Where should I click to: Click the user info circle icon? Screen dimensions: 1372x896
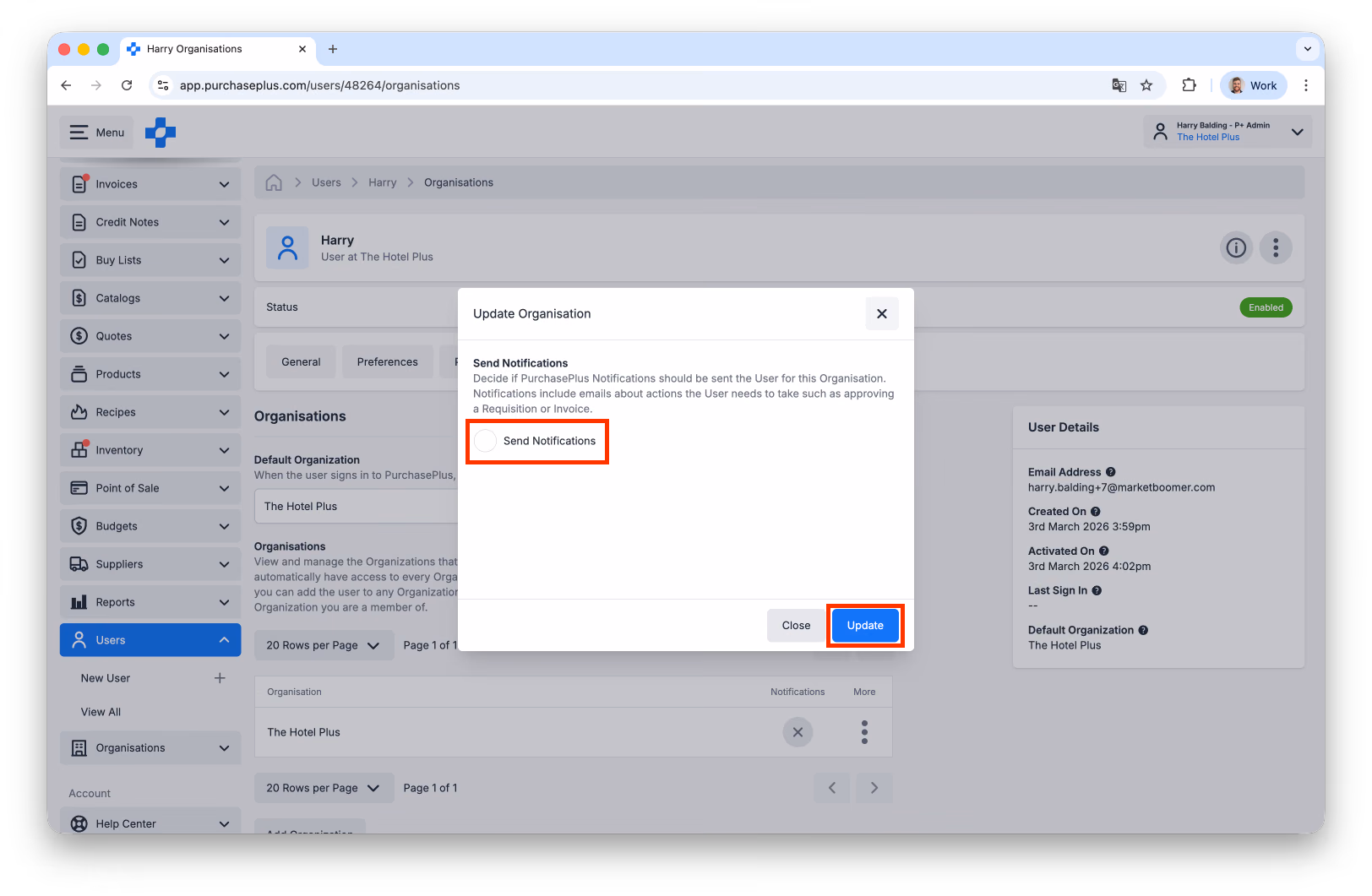[1236, 248]
